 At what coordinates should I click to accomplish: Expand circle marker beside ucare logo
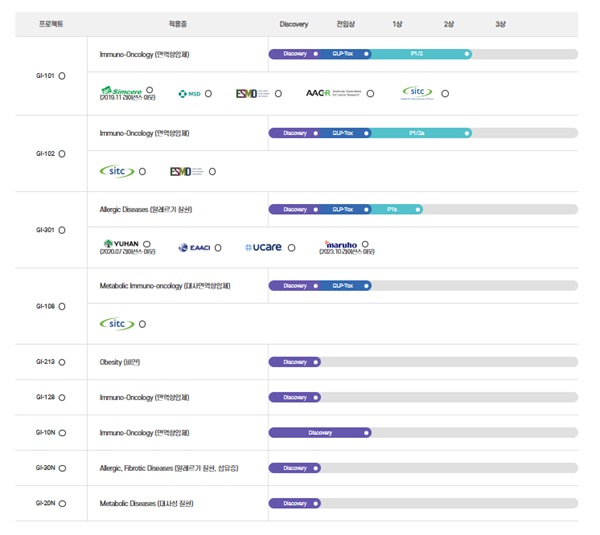pos(291,247)
